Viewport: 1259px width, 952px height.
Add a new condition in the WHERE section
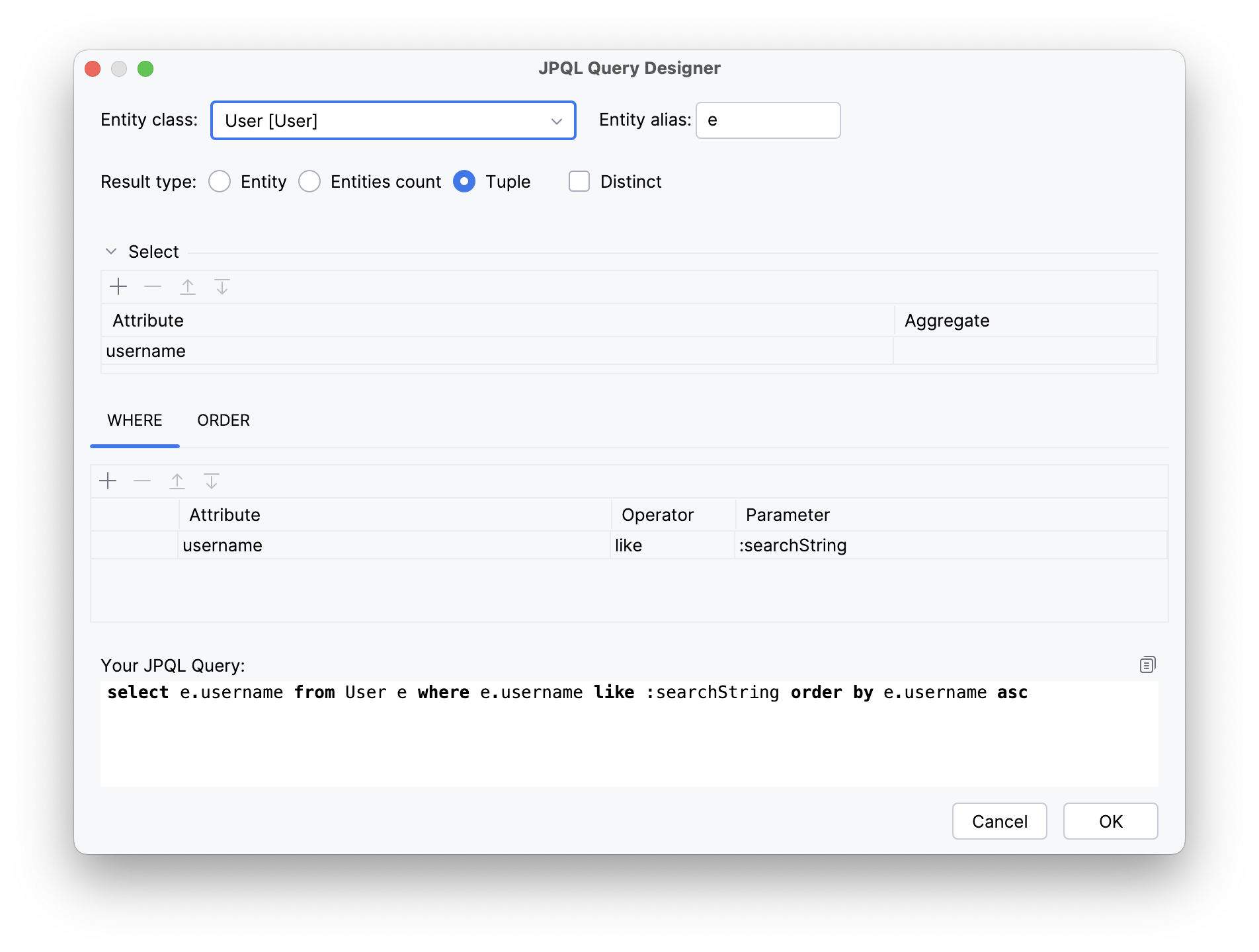(x=108, y=481)
